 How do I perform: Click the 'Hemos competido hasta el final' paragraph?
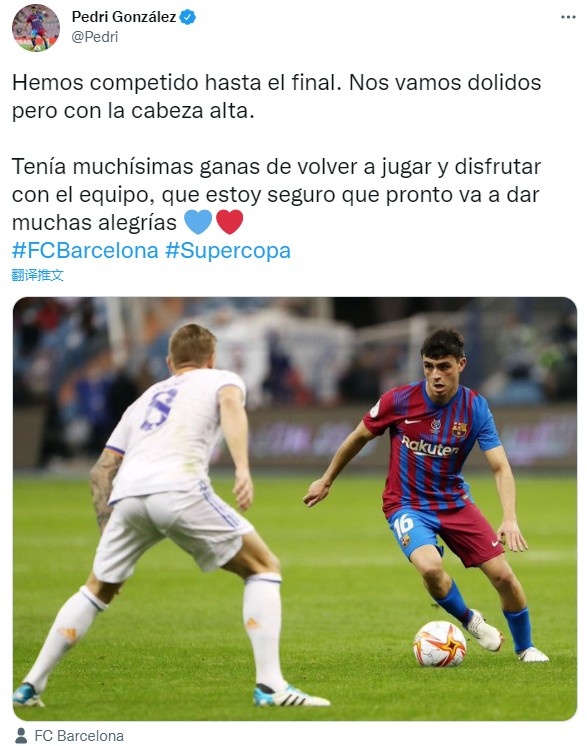click(276, 97)
